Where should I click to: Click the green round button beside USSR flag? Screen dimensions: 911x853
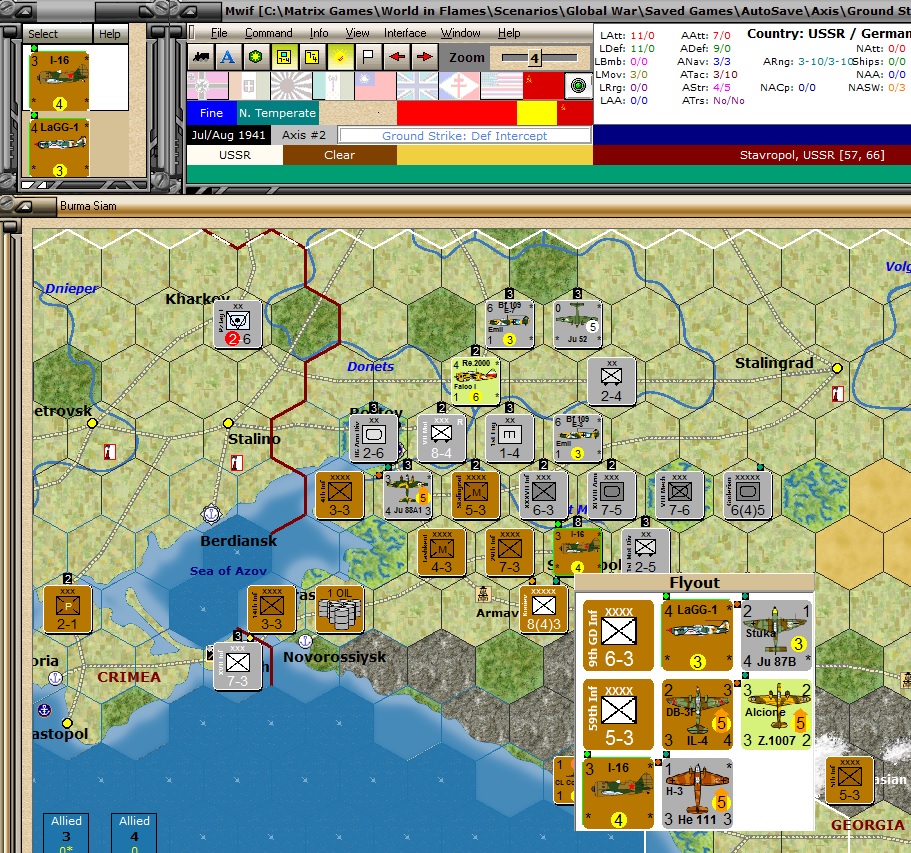(x=578, y=86)
